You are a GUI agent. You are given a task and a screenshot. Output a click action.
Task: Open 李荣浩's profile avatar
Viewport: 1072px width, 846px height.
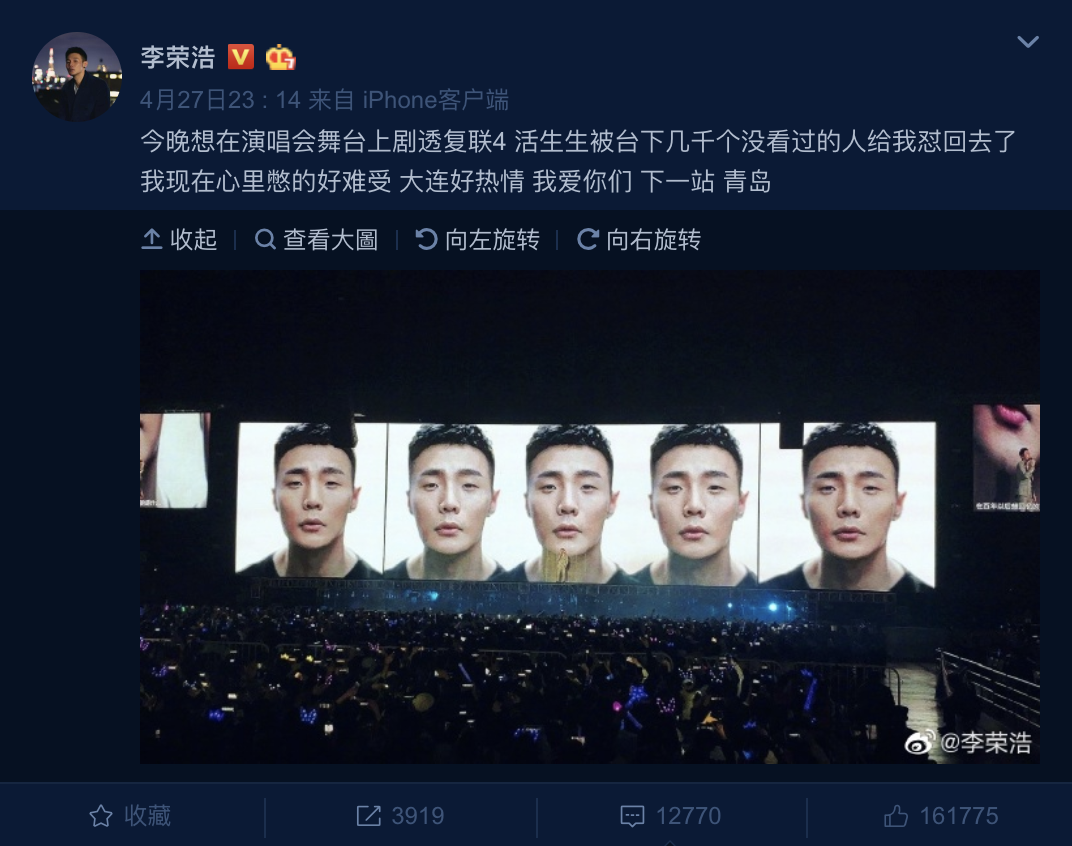coord(77,77)
